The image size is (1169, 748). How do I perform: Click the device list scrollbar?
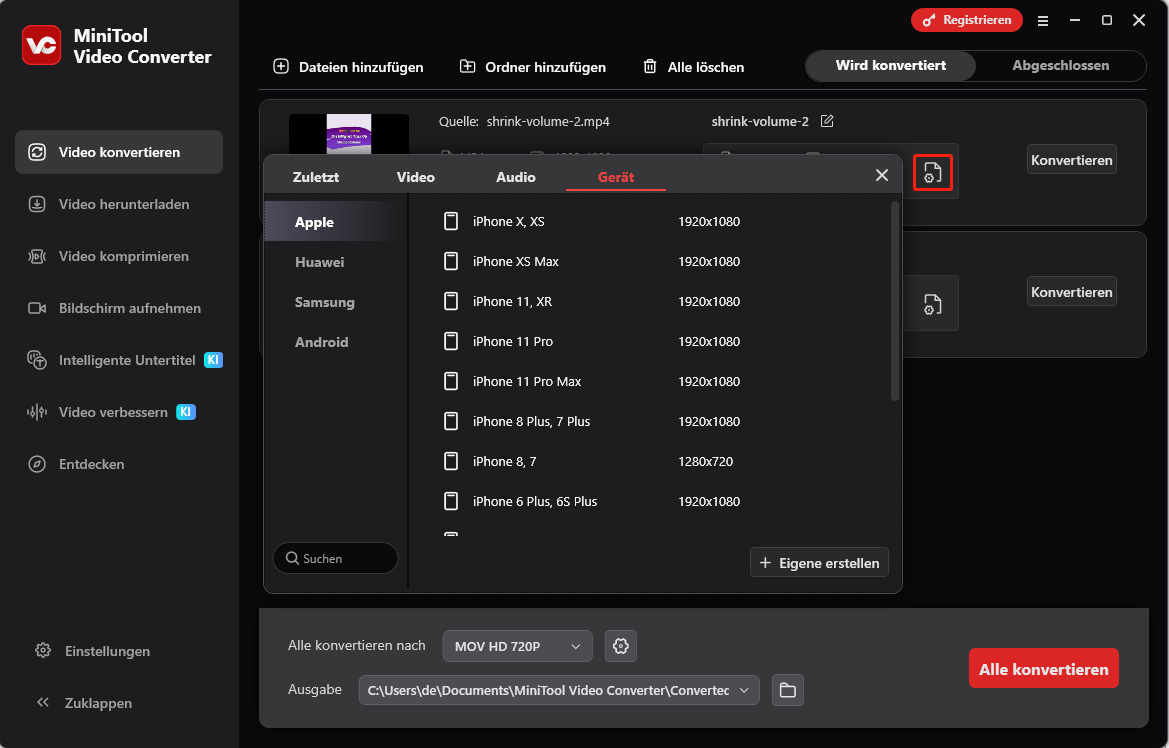895,301
